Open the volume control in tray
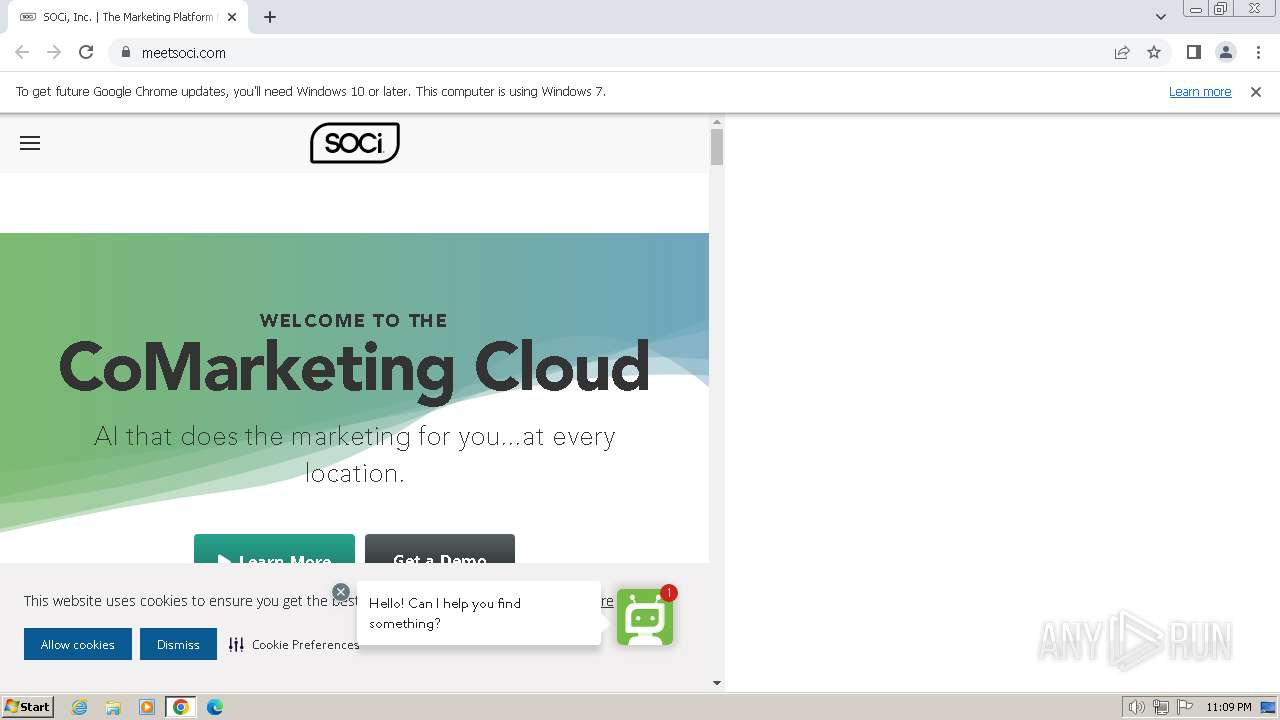Image resolution: width=1280 pixels, height=720 pixels. click(x=1136, y=707)
